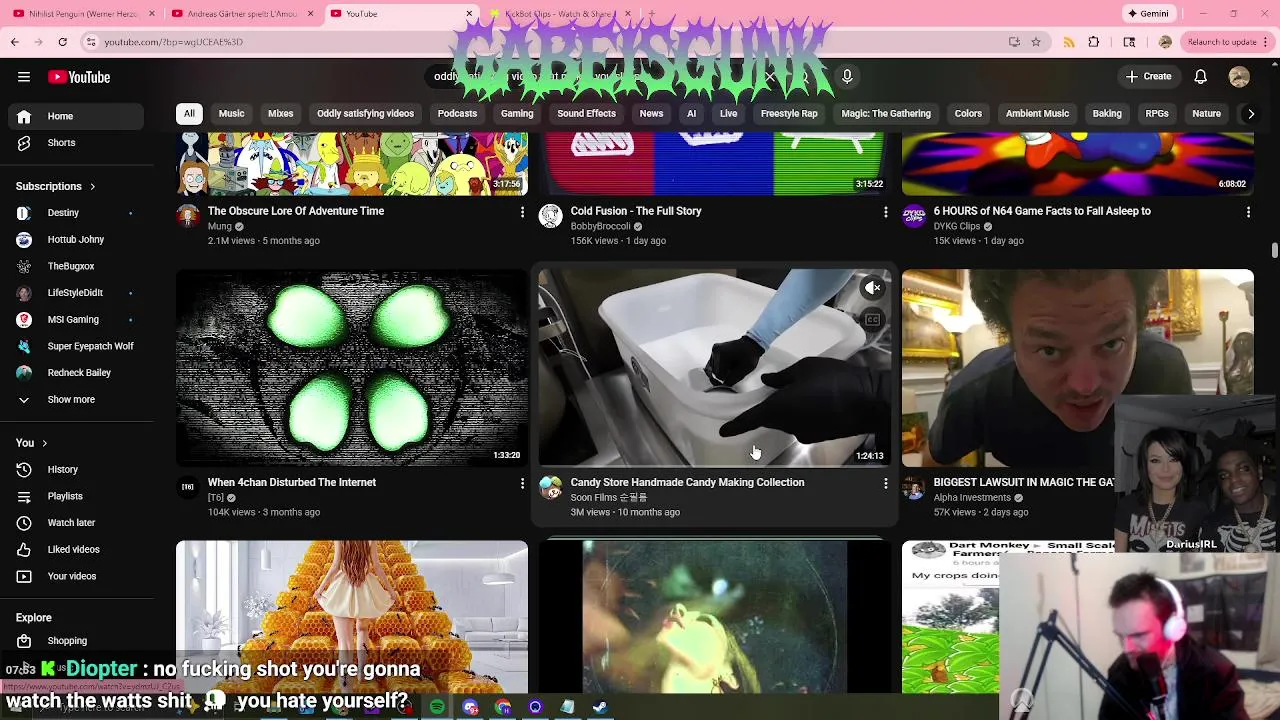Select the Sound Effects chip
This screenshot has width=1280, height=720.
click(x=586, y=114)
